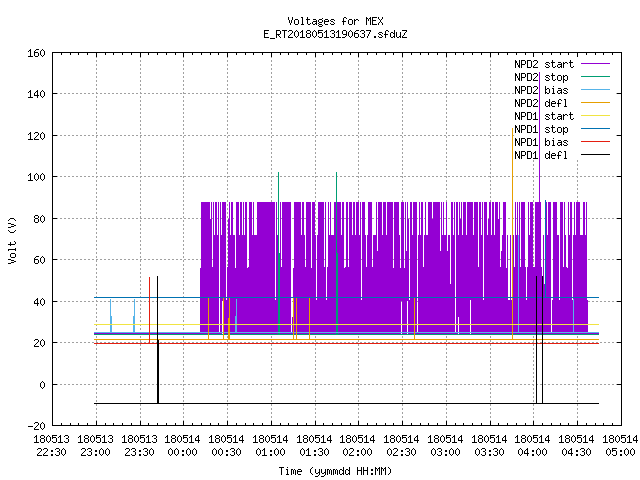Image resolution: width=640 pixels, height=480 pixels.
Task: Click the 'NPD1 defl' legend label
Action: tap(541, 156)
